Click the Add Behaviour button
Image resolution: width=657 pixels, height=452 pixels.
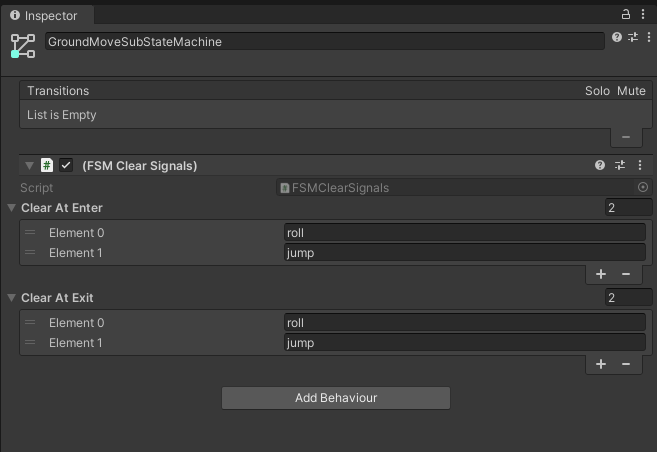[335, 398]
